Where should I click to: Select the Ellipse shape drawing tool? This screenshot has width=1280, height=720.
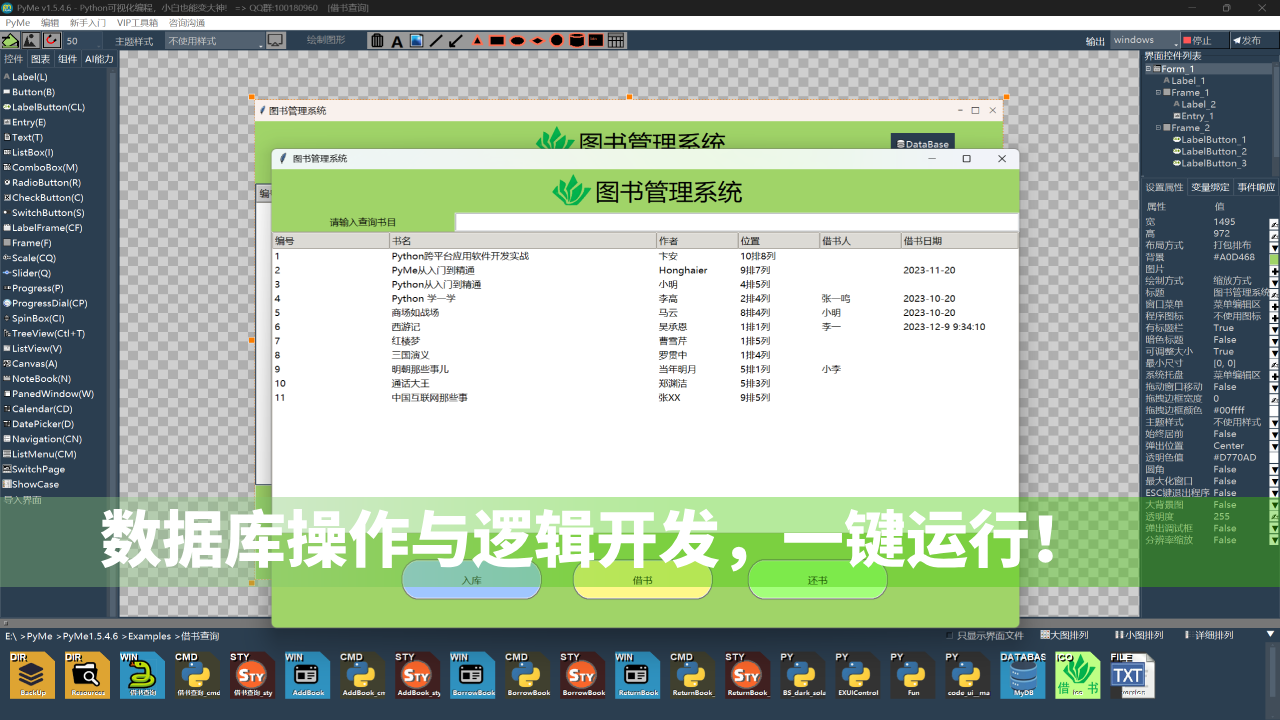coord(517,40)
